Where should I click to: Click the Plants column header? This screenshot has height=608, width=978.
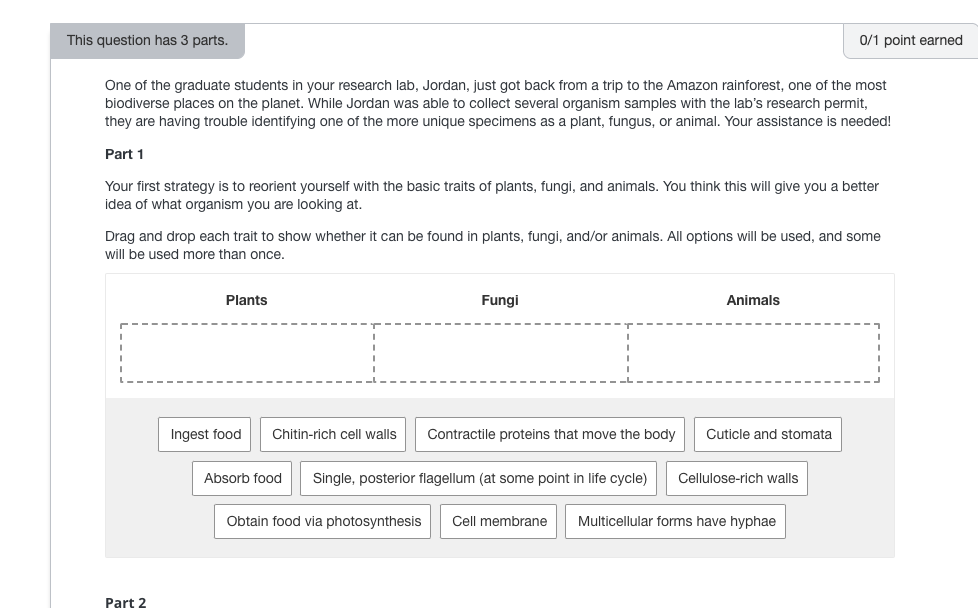tap(247, 300)
